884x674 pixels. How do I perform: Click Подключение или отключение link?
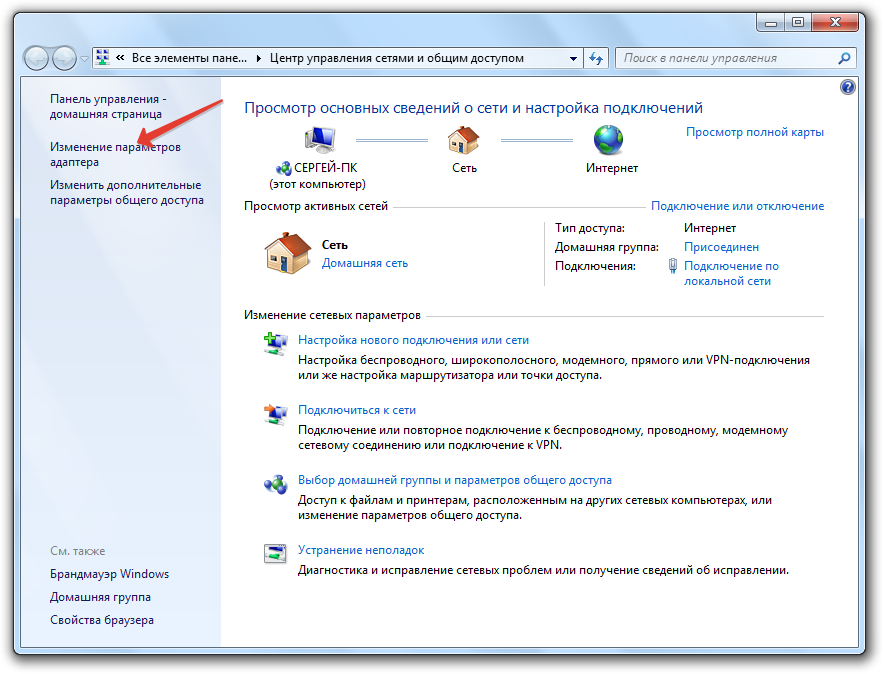point(737,206)
